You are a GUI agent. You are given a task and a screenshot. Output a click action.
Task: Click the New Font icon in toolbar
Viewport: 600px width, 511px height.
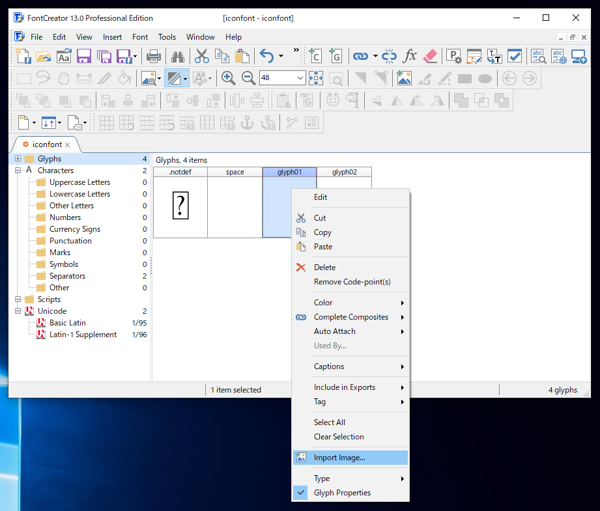click(x=24, y=56)
